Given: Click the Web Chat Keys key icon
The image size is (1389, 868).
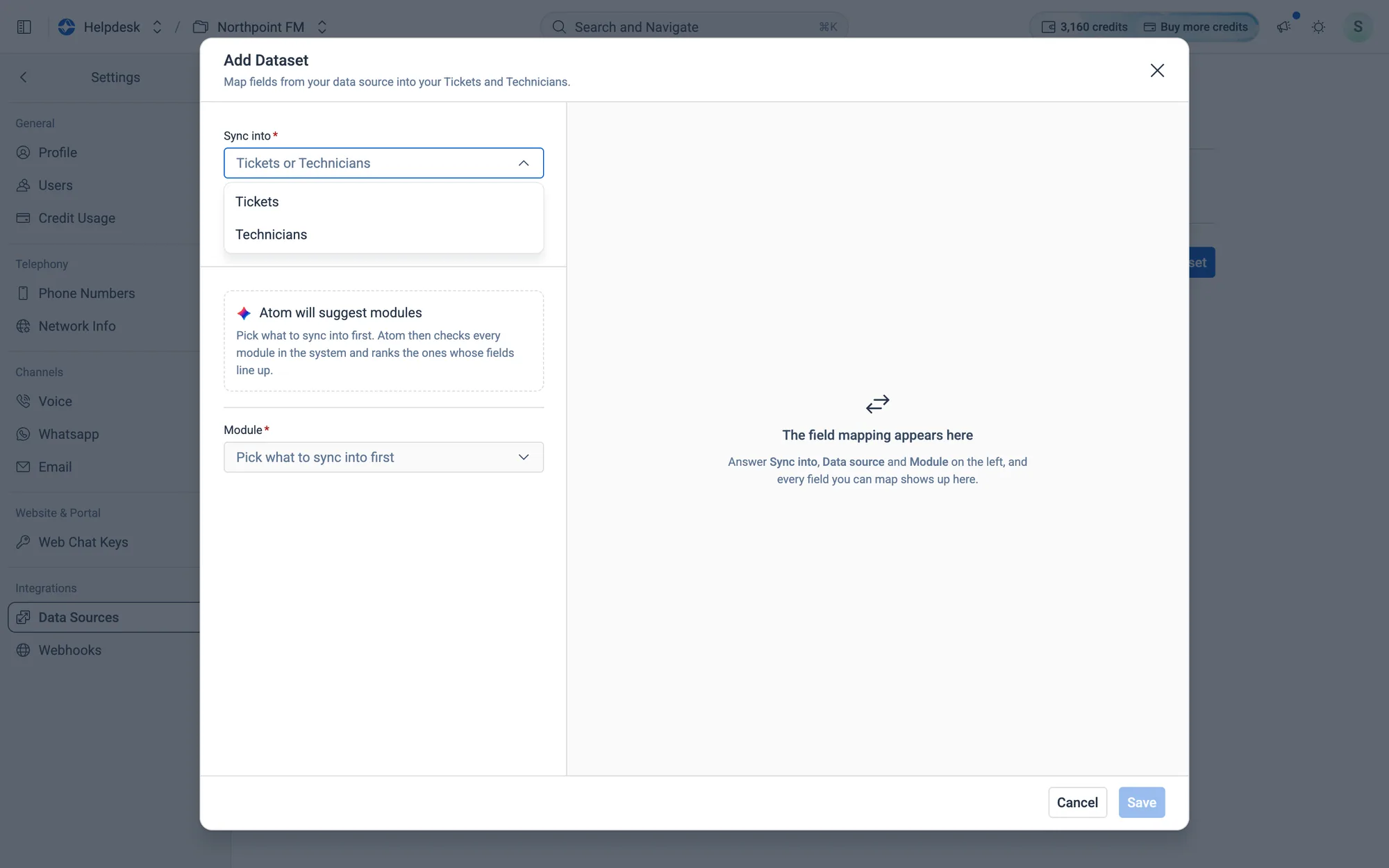Looking at the screenshot, I should (x=24, y=542).
